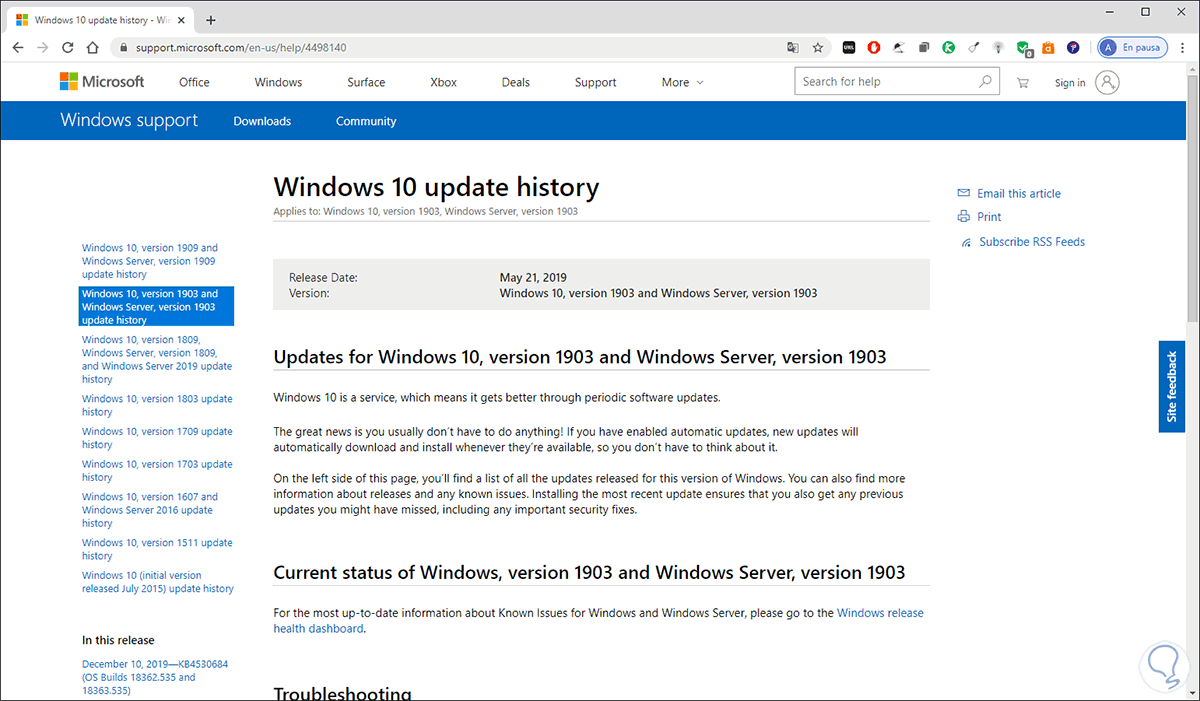
Task: Reload the page
Action: point(68,47)
